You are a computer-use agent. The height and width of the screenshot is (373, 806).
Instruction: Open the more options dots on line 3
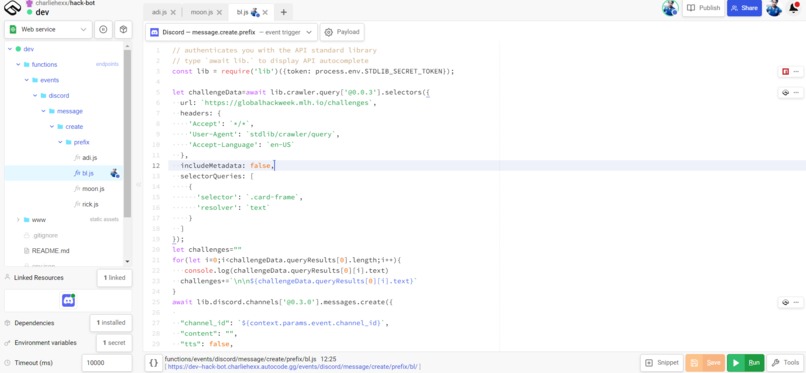(796, 71)
